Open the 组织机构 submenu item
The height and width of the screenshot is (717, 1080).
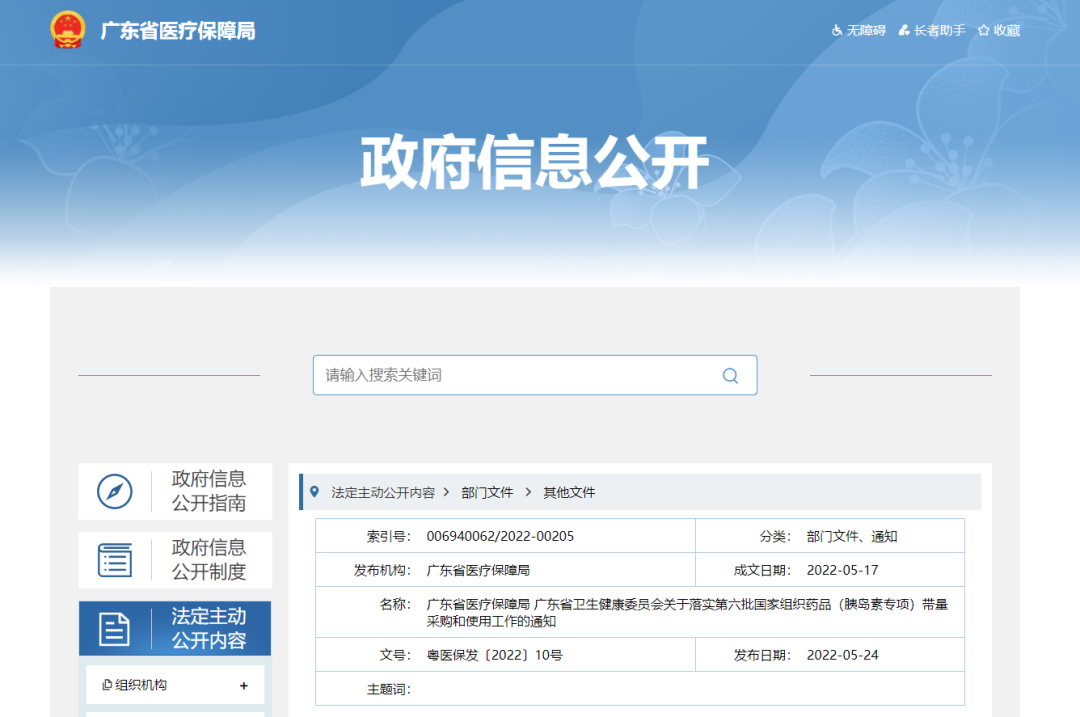175,685
